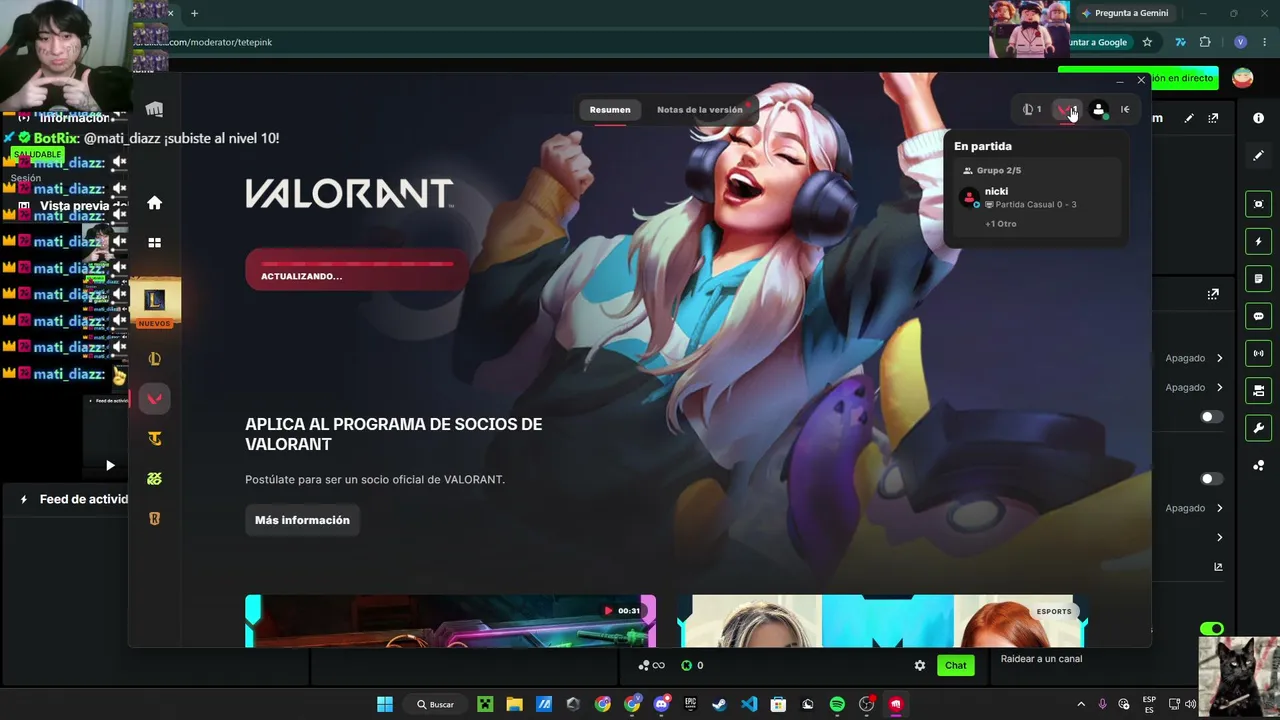Open Visual Studio Code from the taskbar
The width and height of the screenshot is (1280, 720).
(749, 704)
